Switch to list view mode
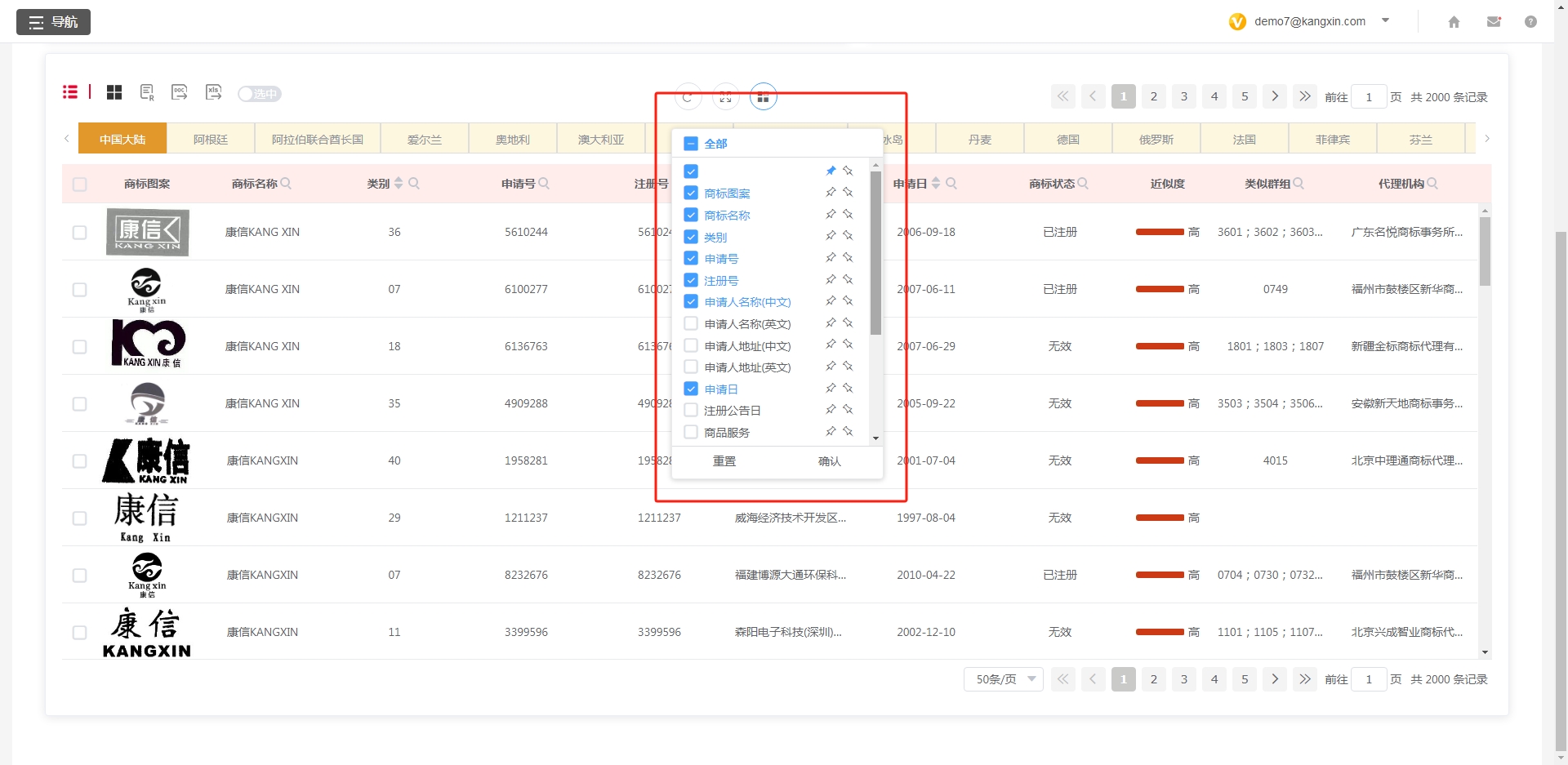 [70, 91]
